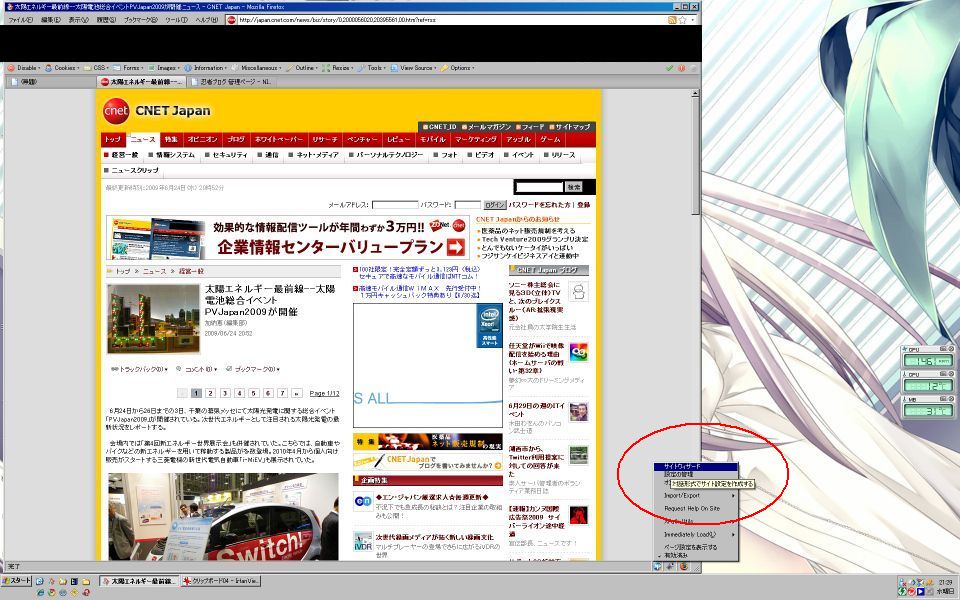
Task: Click the red stop icon beside URL
Action: tap(231, 20)
